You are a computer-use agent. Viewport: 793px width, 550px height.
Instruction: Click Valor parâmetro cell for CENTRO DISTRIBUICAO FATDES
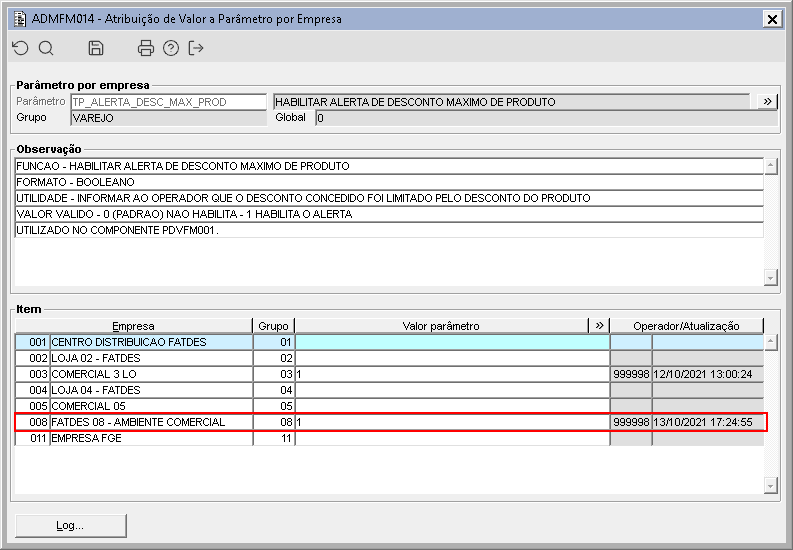(x=453, y=342)
